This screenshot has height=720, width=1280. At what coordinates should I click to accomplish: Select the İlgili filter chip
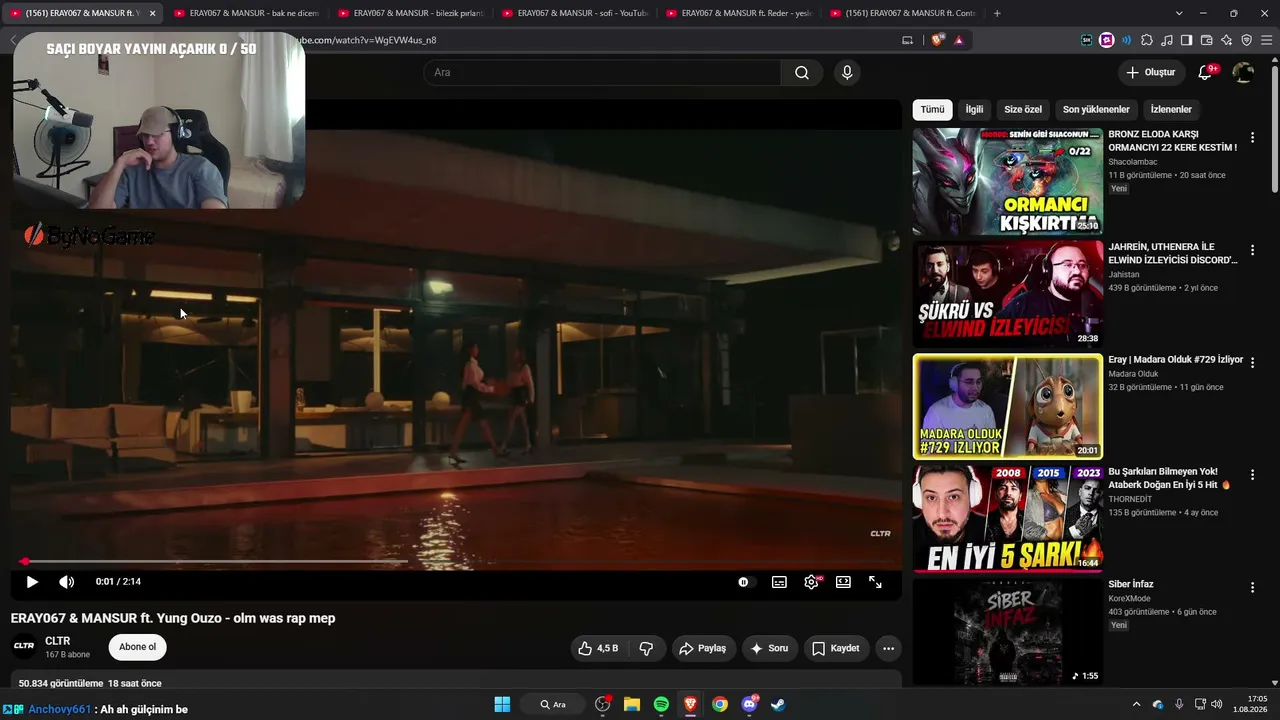click(x=974, y=109)
